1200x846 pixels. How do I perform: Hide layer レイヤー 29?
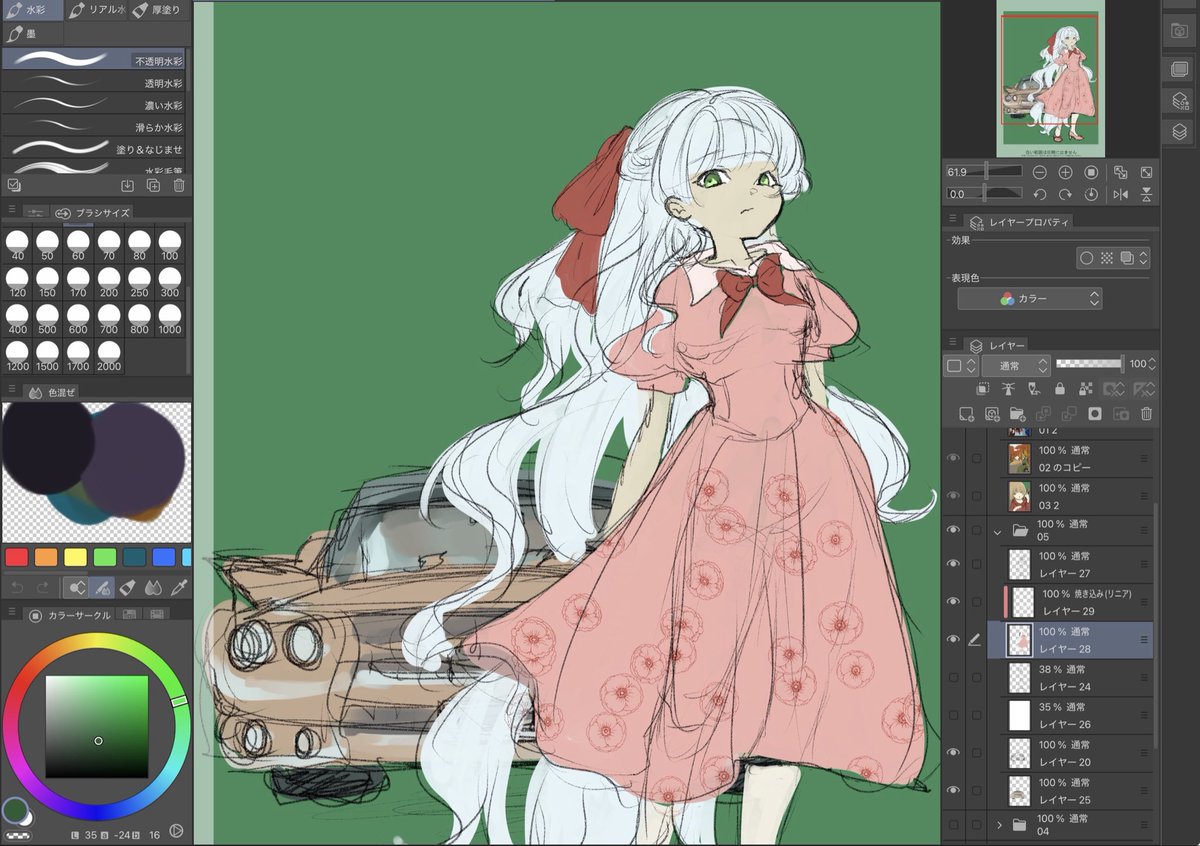[953, 601]
